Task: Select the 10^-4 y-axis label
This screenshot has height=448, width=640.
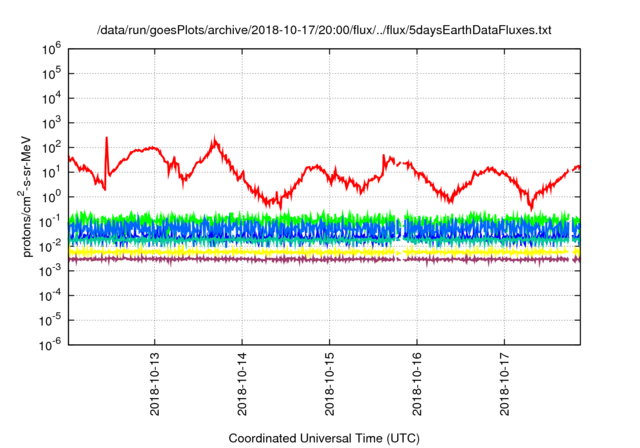Action: click(51, 296)
